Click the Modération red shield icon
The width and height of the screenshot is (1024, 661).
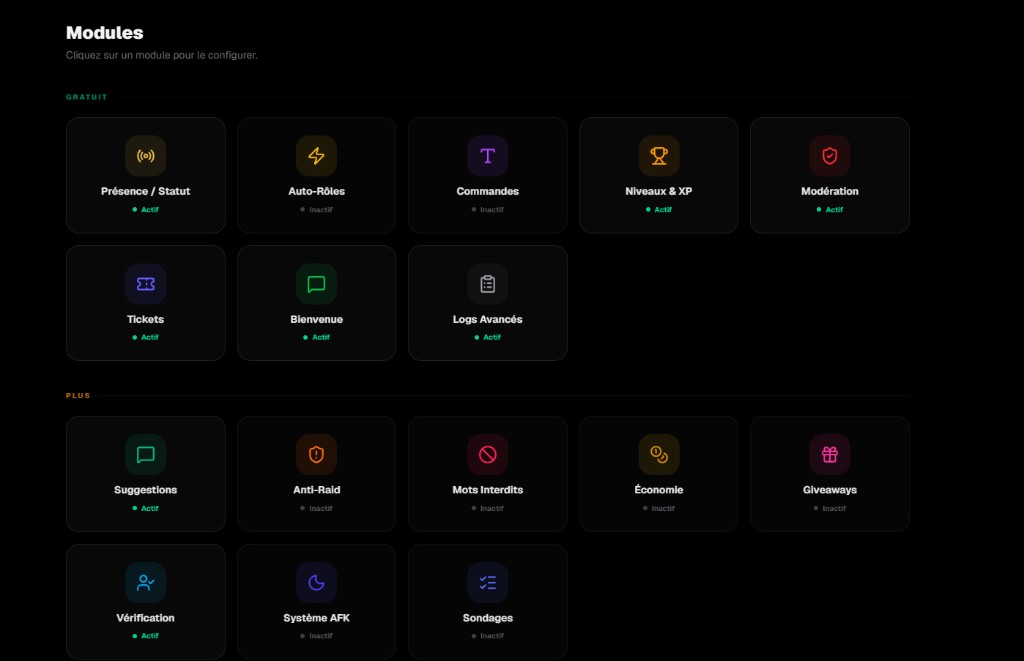pyautogui.click(x=830, y=156)
